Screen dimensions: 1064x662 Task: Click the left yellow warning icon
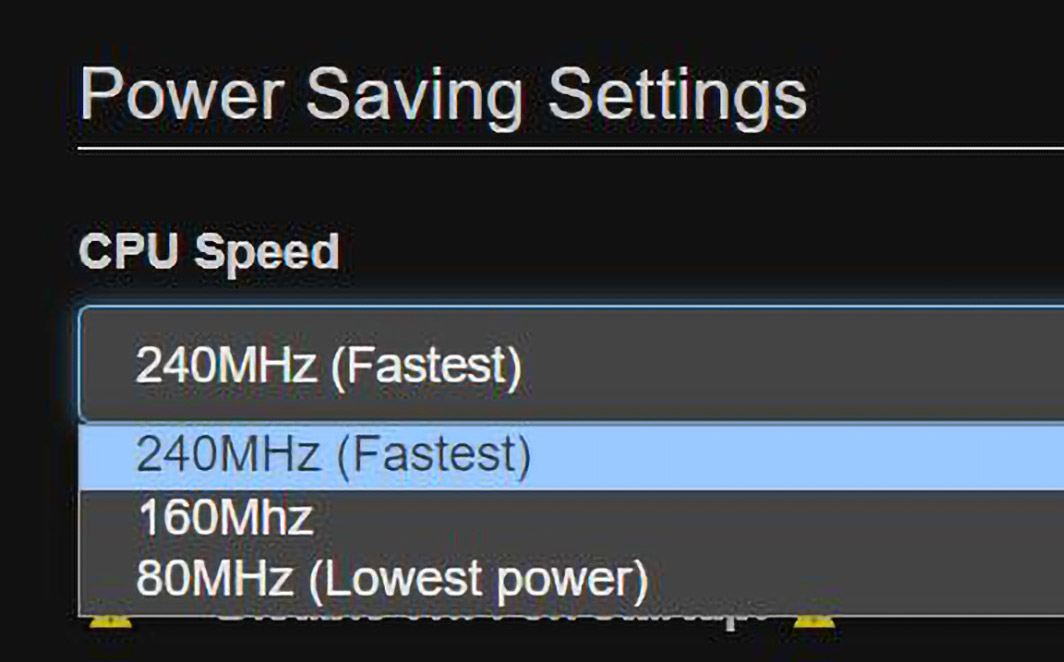tap(110, 622)
